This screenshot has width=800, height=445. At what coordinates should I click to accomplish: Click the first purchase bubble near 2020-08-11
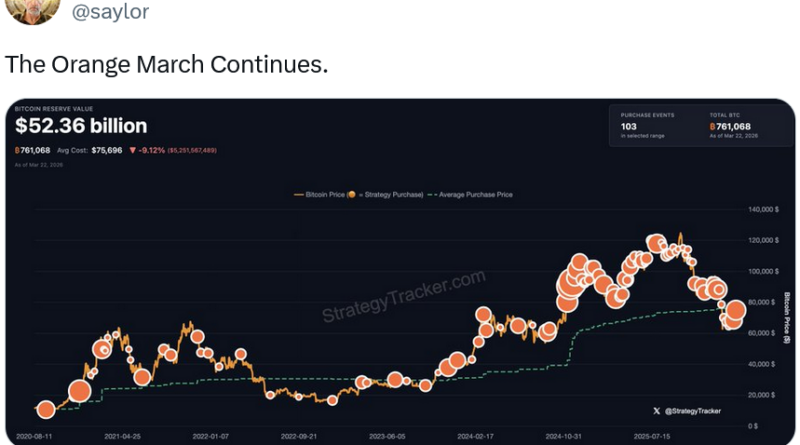point(45,410)
